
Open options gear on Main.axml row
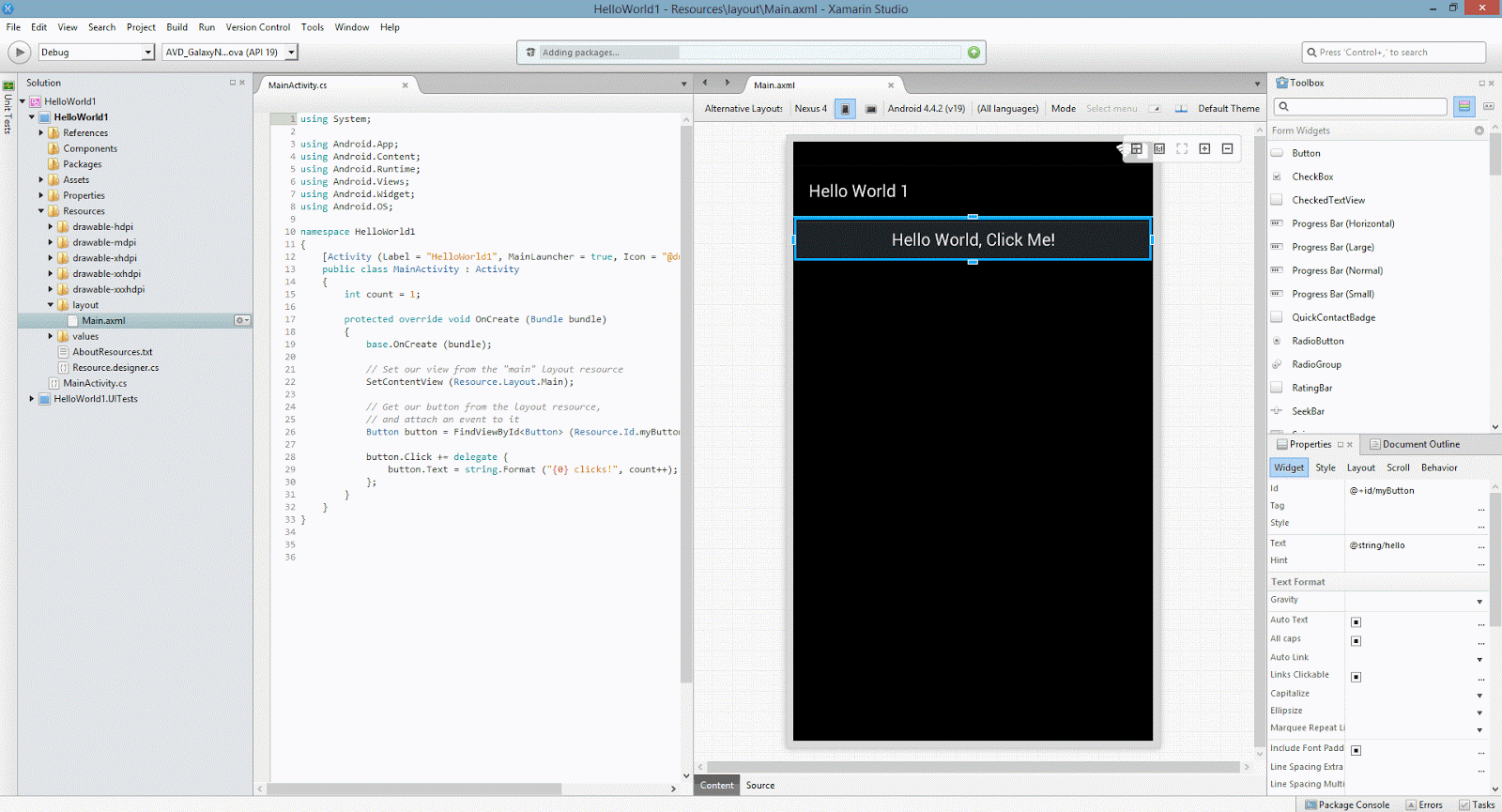[242, 320]
